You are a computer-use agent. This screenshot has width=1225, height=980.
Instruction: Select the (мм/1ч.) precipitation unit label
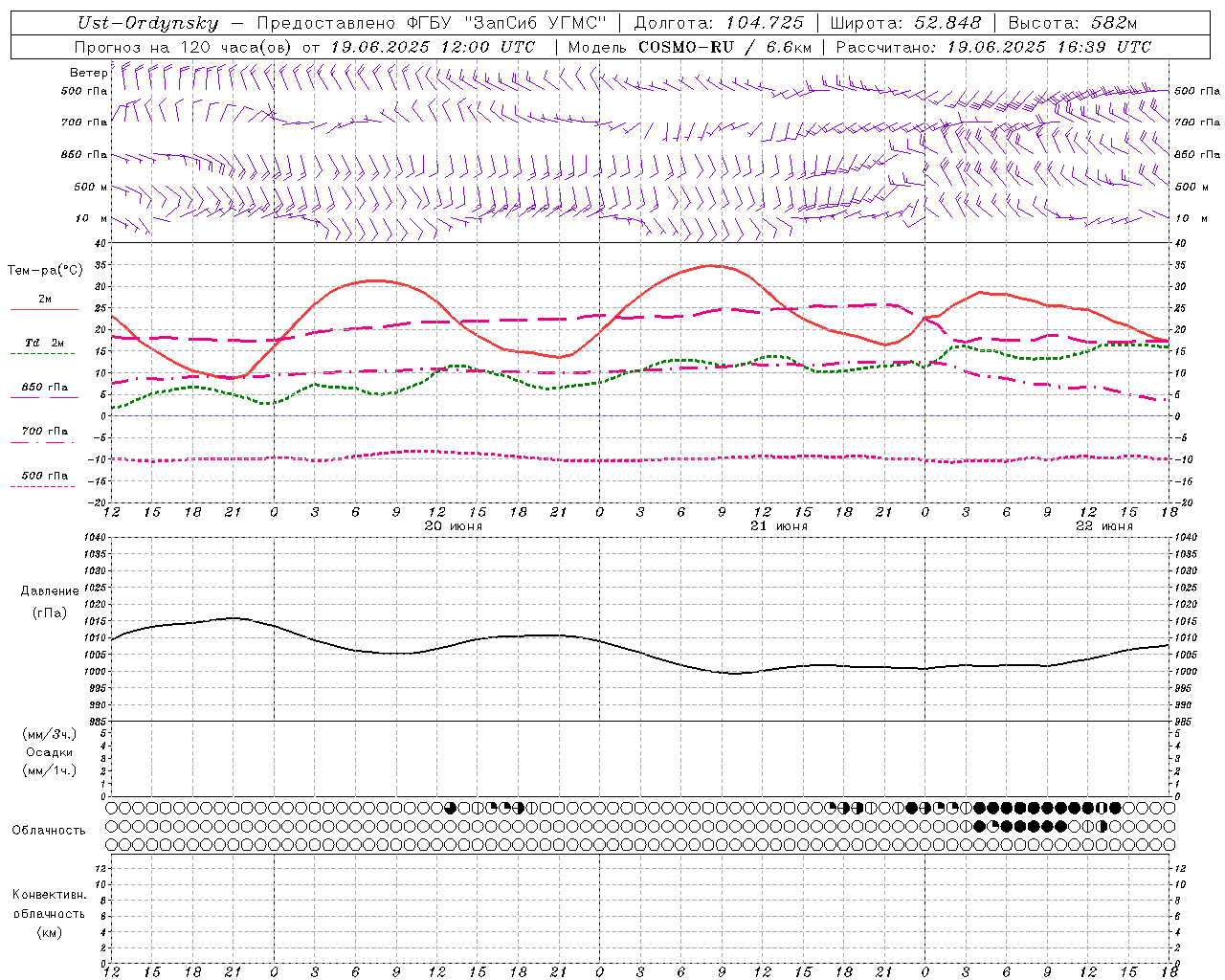[x=50, y=770]
